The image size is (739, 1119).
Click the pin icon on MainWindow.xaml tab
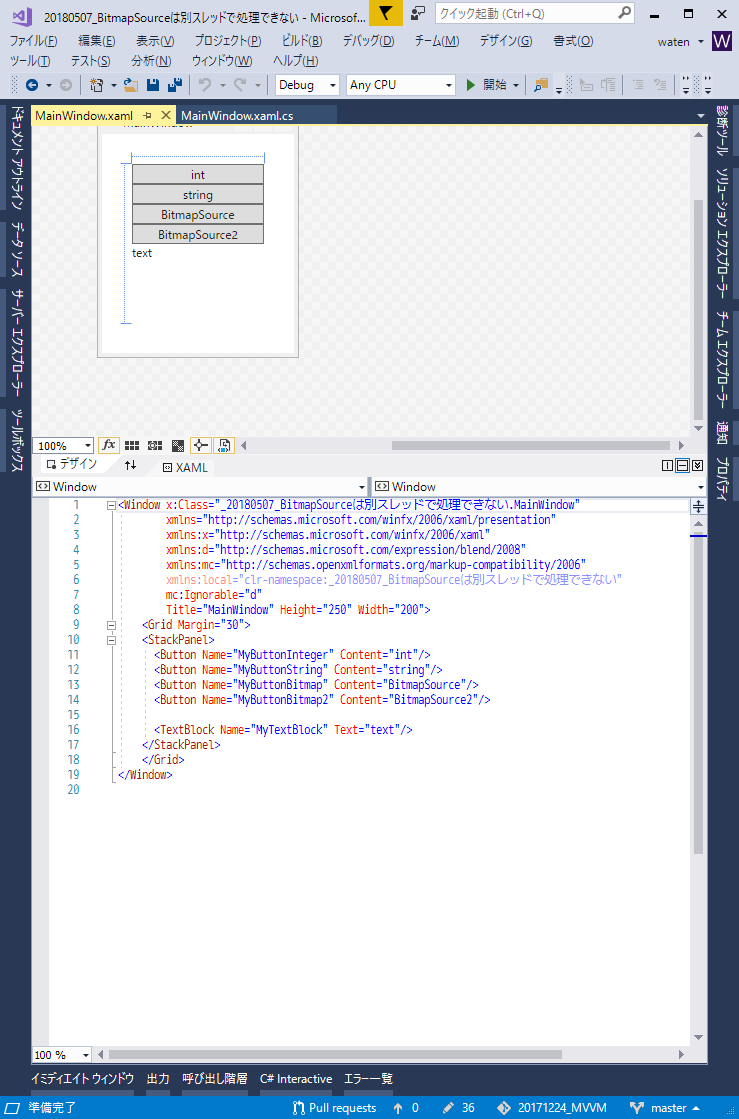pos(148,115)
